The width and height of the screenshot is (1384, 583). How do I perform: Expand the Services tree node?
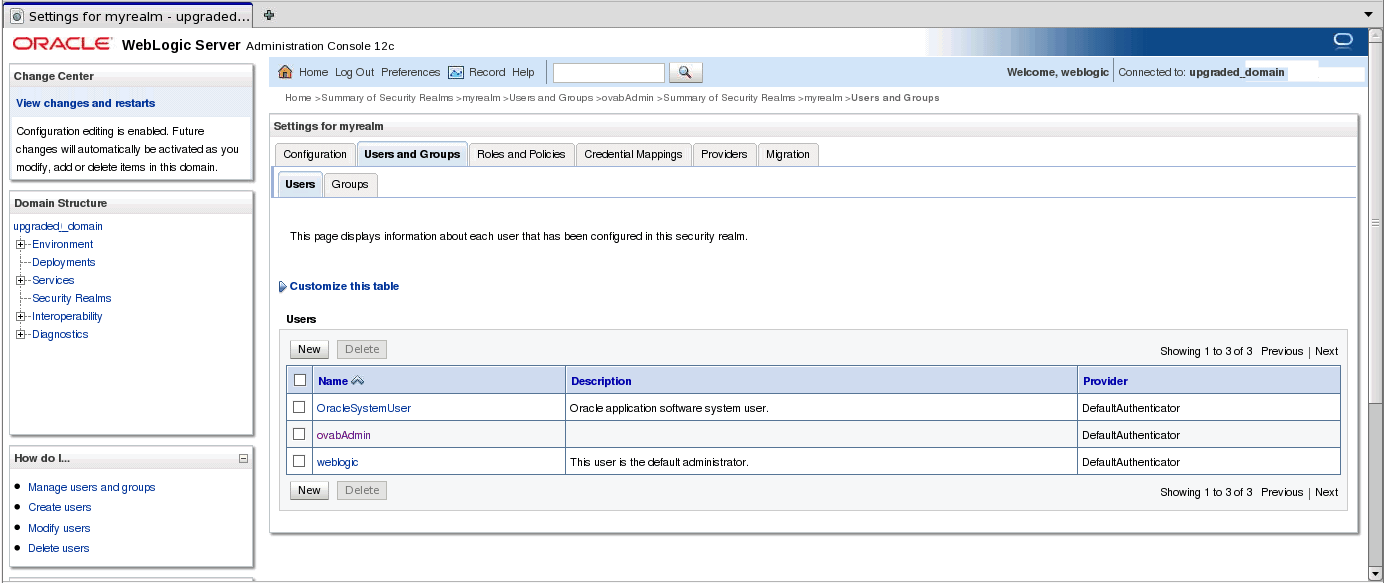tap(20, 280)
